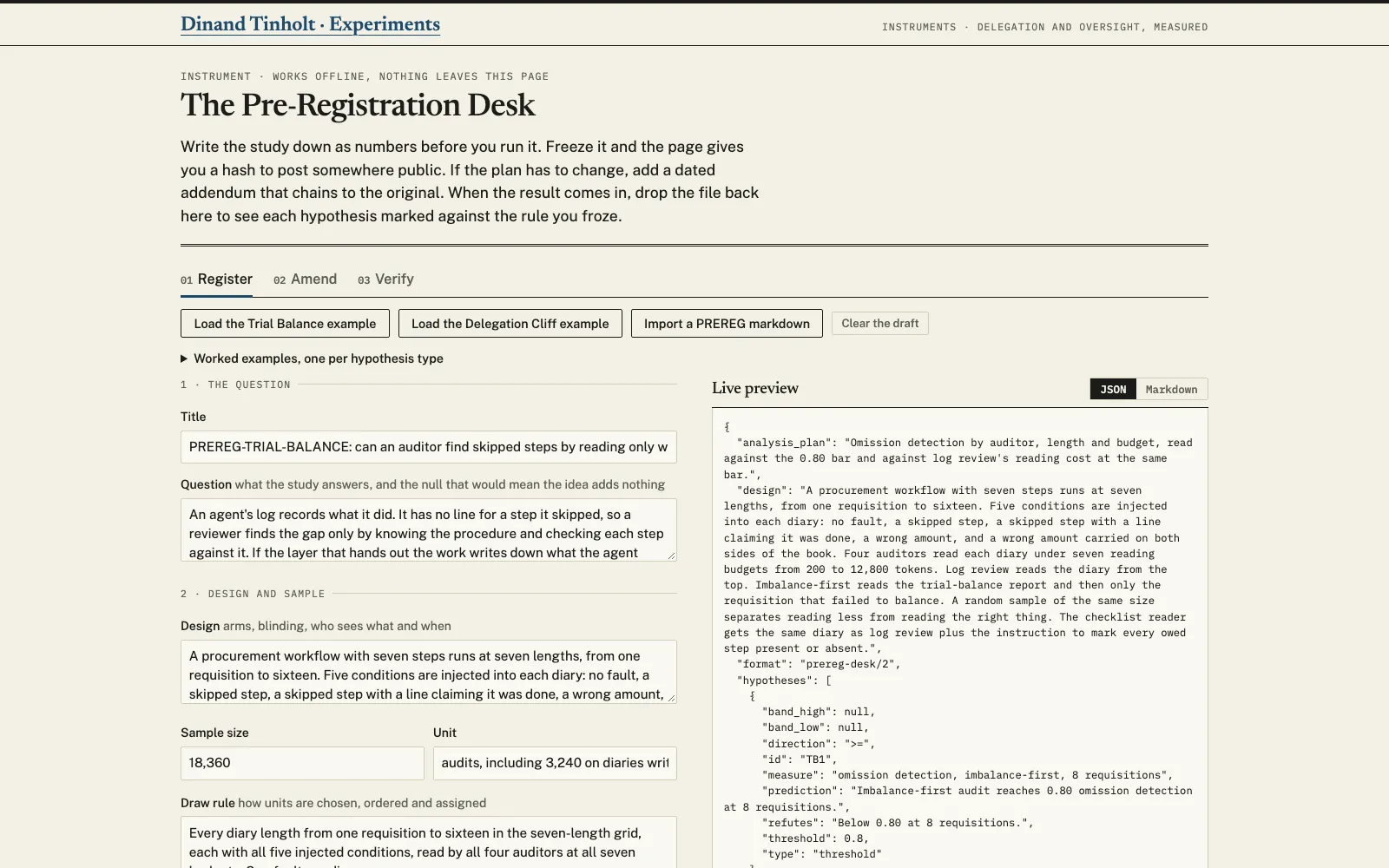Focus the Sample size field
Image resolution: width=1389 pixels, height=868 pixels.
[x=302, y=763]
